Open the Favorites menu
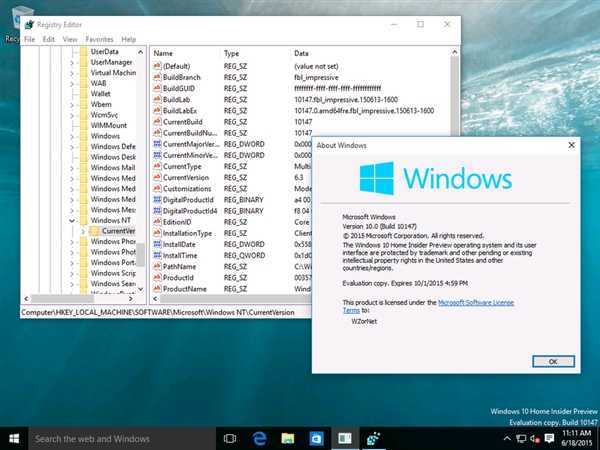The height and width of the screenshot is (450, 600). click(99, 39)
